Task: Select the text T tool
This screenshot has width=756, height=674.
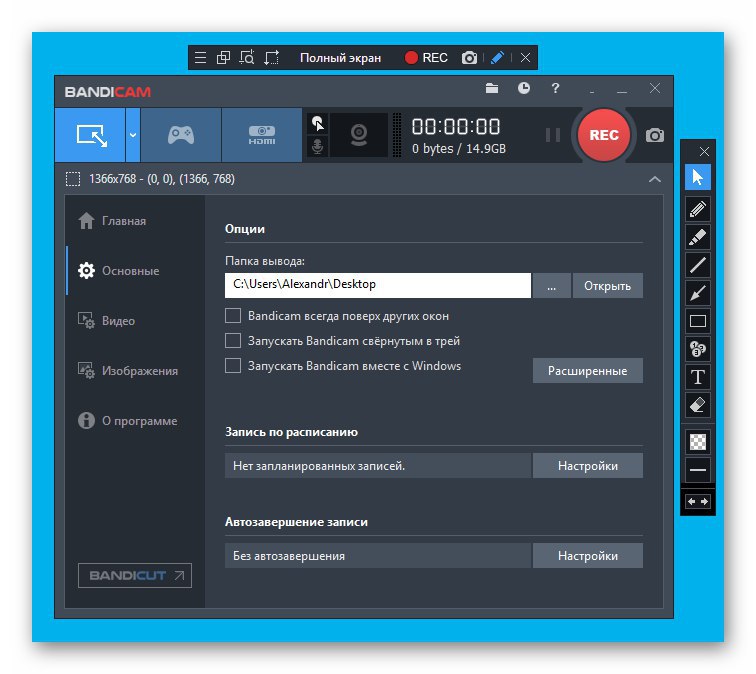Action: tap(698, 377)
